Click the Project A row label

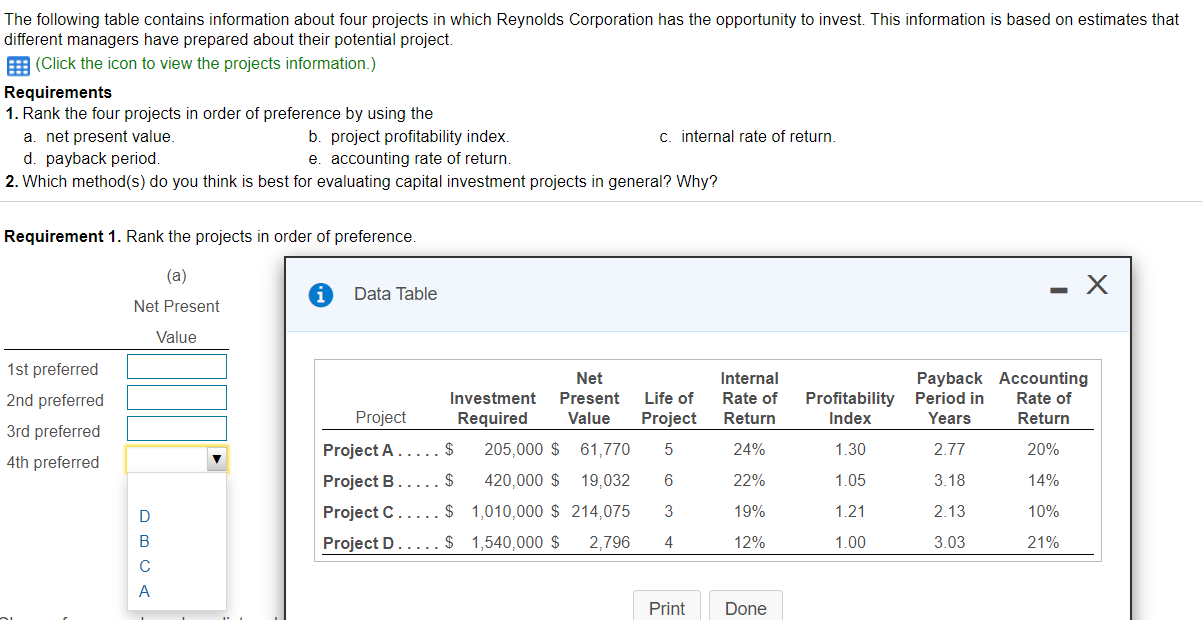[359, 450]
